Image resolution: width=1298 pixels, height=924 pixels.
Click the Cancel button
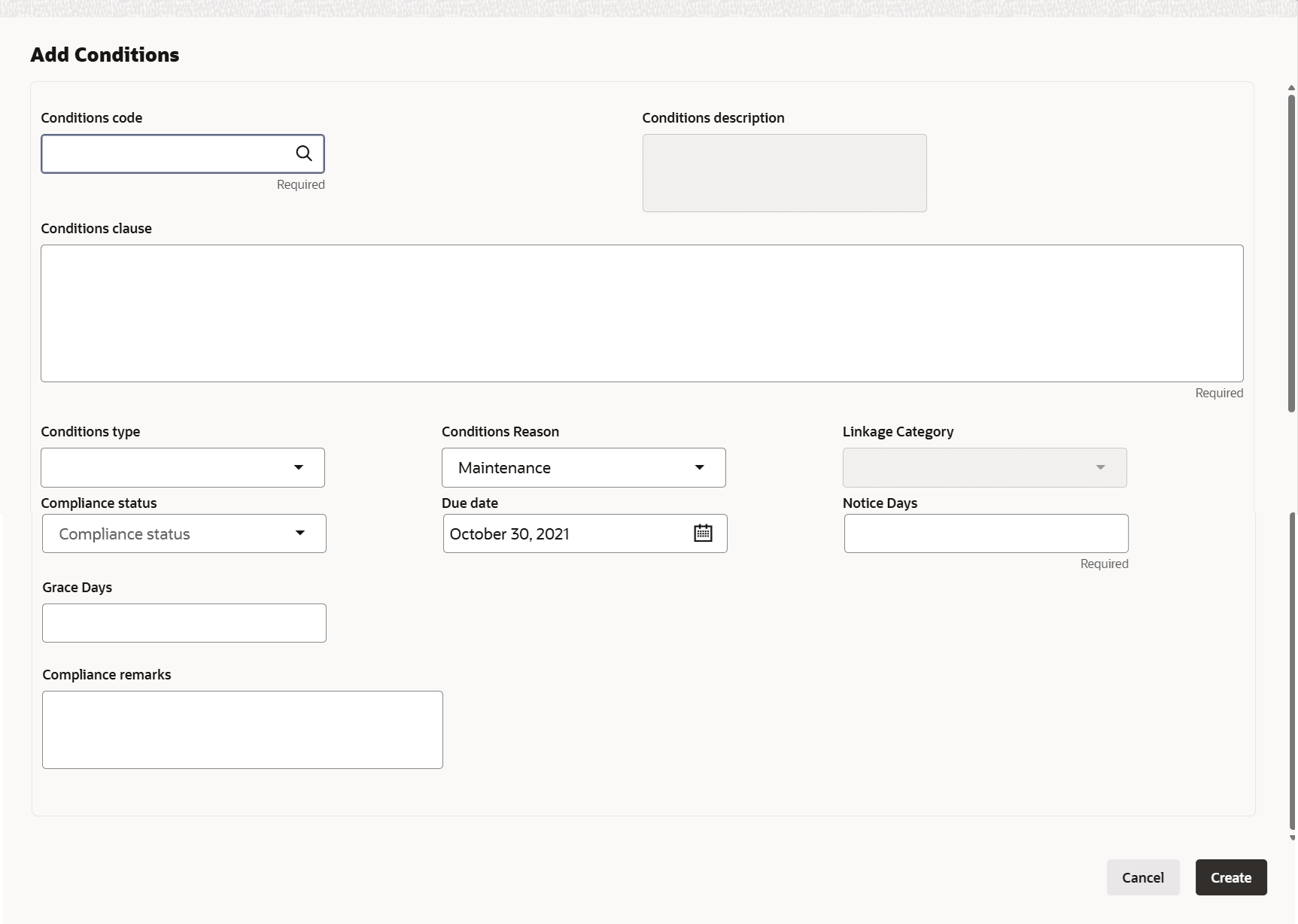1143,877
